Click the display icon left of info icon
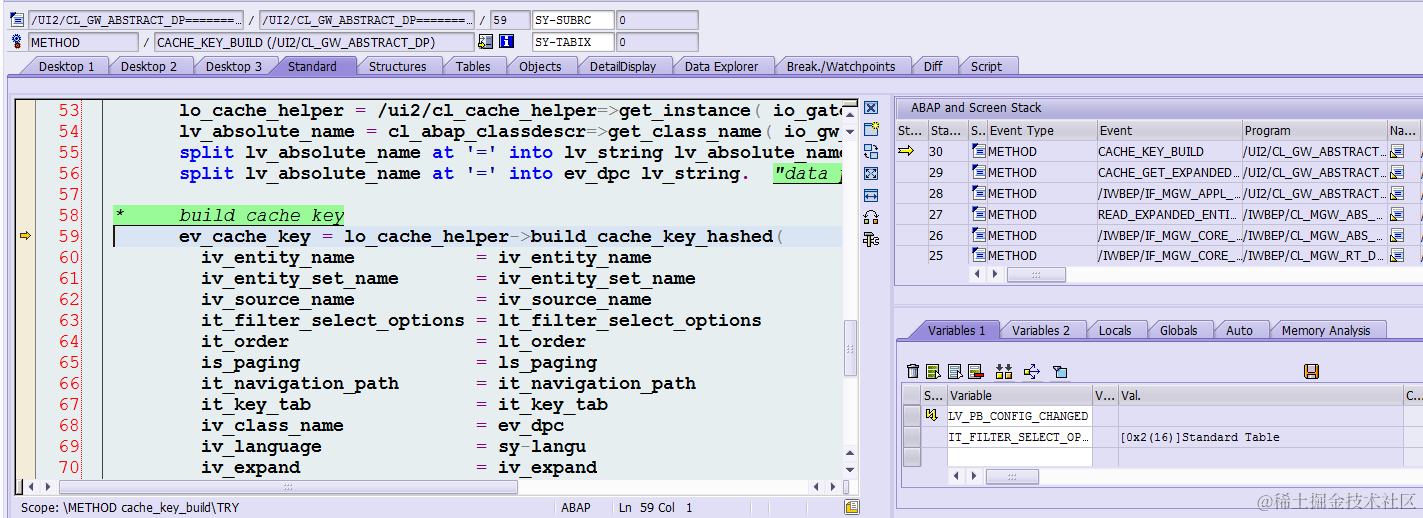The height and width of the screenshot is (518, 1423). 485,42
